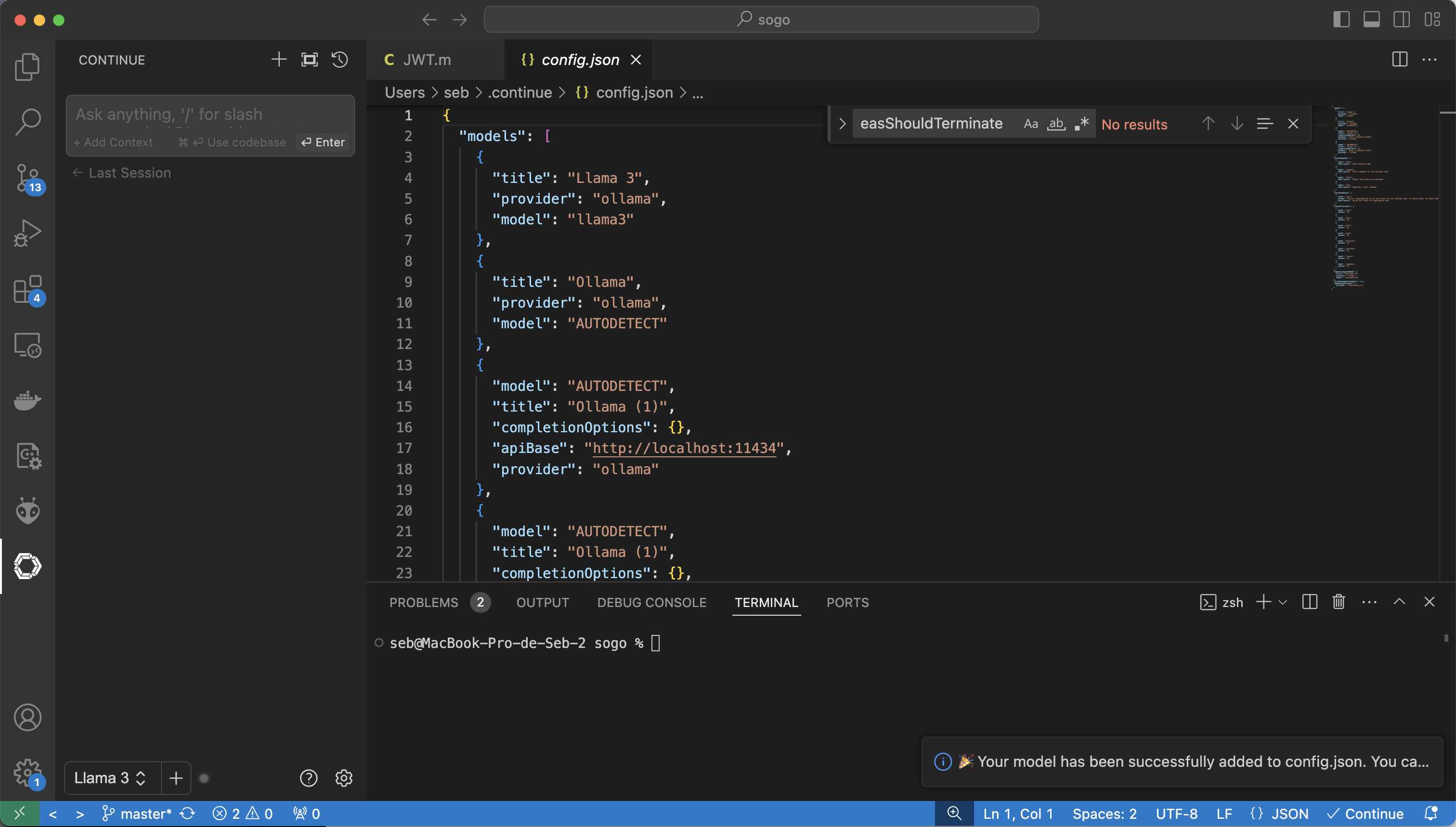Split the terminal
Viewport: 1456px width, 827px height.
(x=1310, y=602)
